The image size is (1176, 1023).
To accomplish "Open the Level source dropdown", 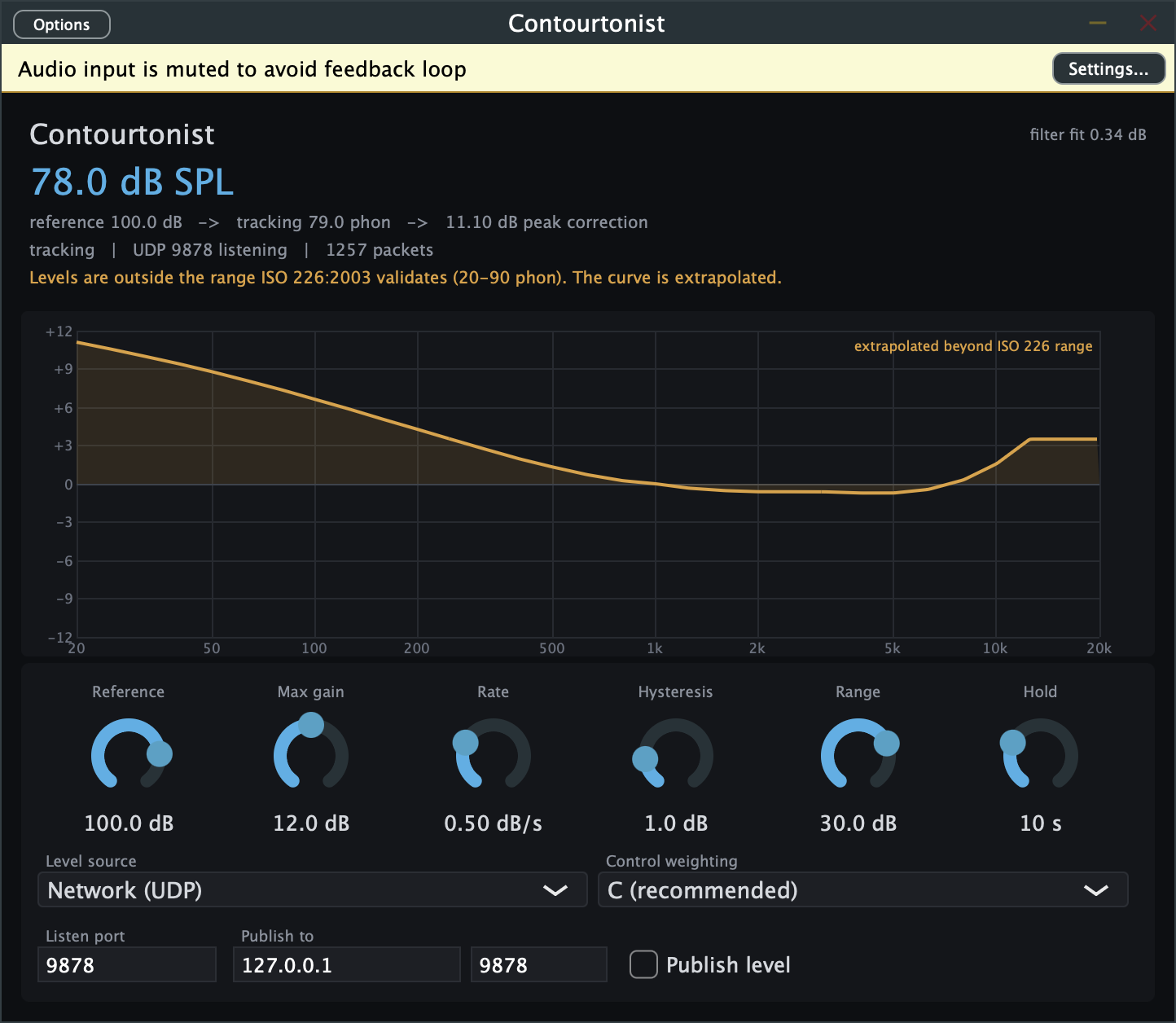I will point(313,889).
